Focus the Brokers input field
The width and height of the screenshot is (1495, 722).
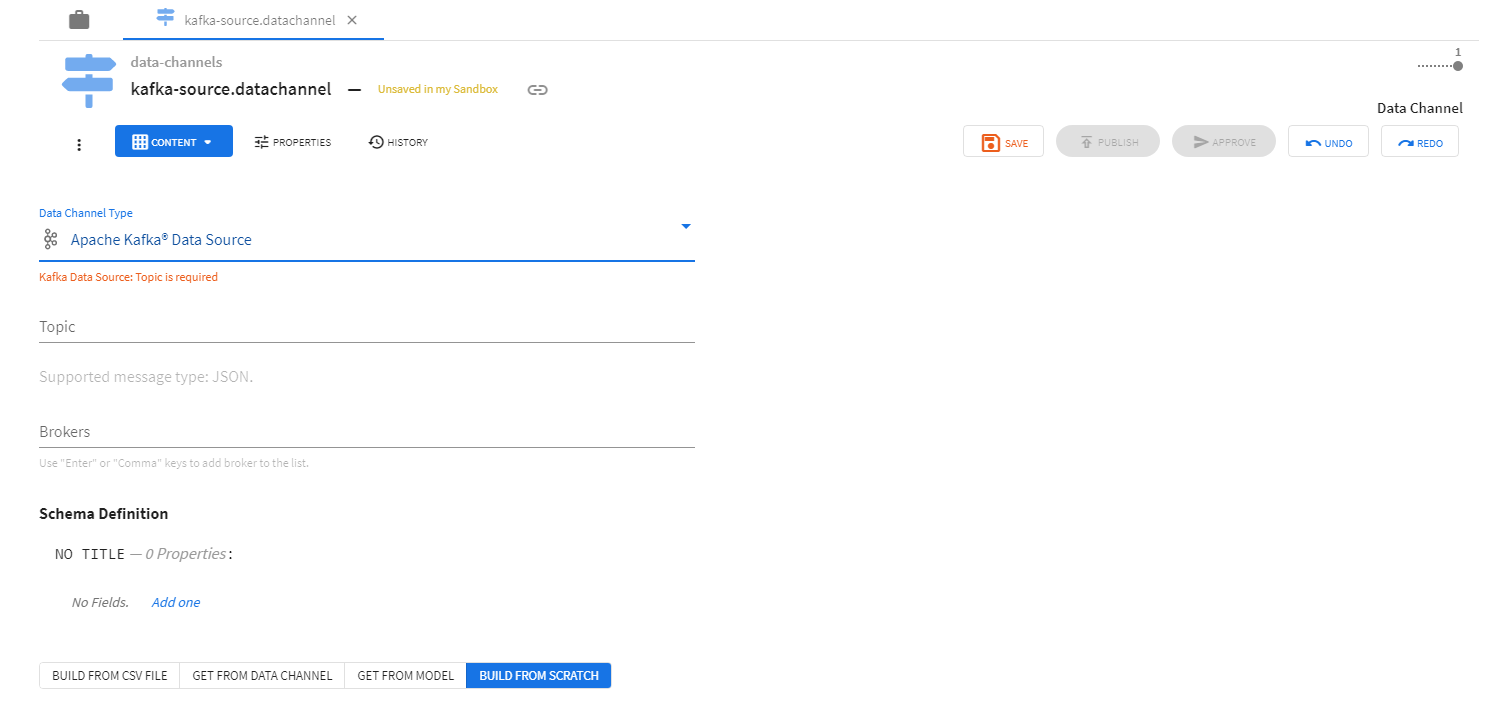coord(366,432)
